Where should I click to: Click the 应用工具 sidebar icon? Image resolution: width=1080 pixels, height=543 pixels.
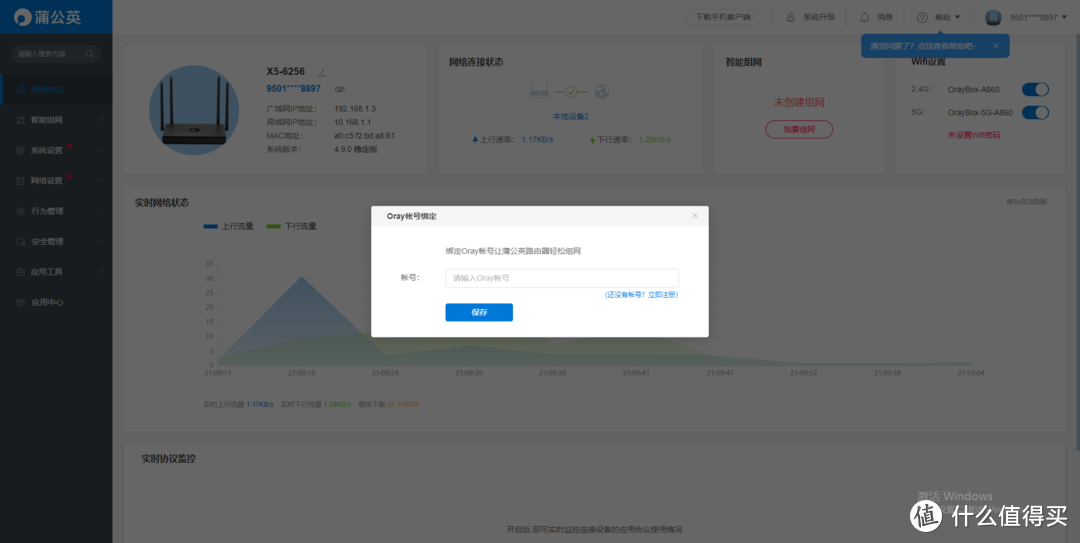[21, 272]
